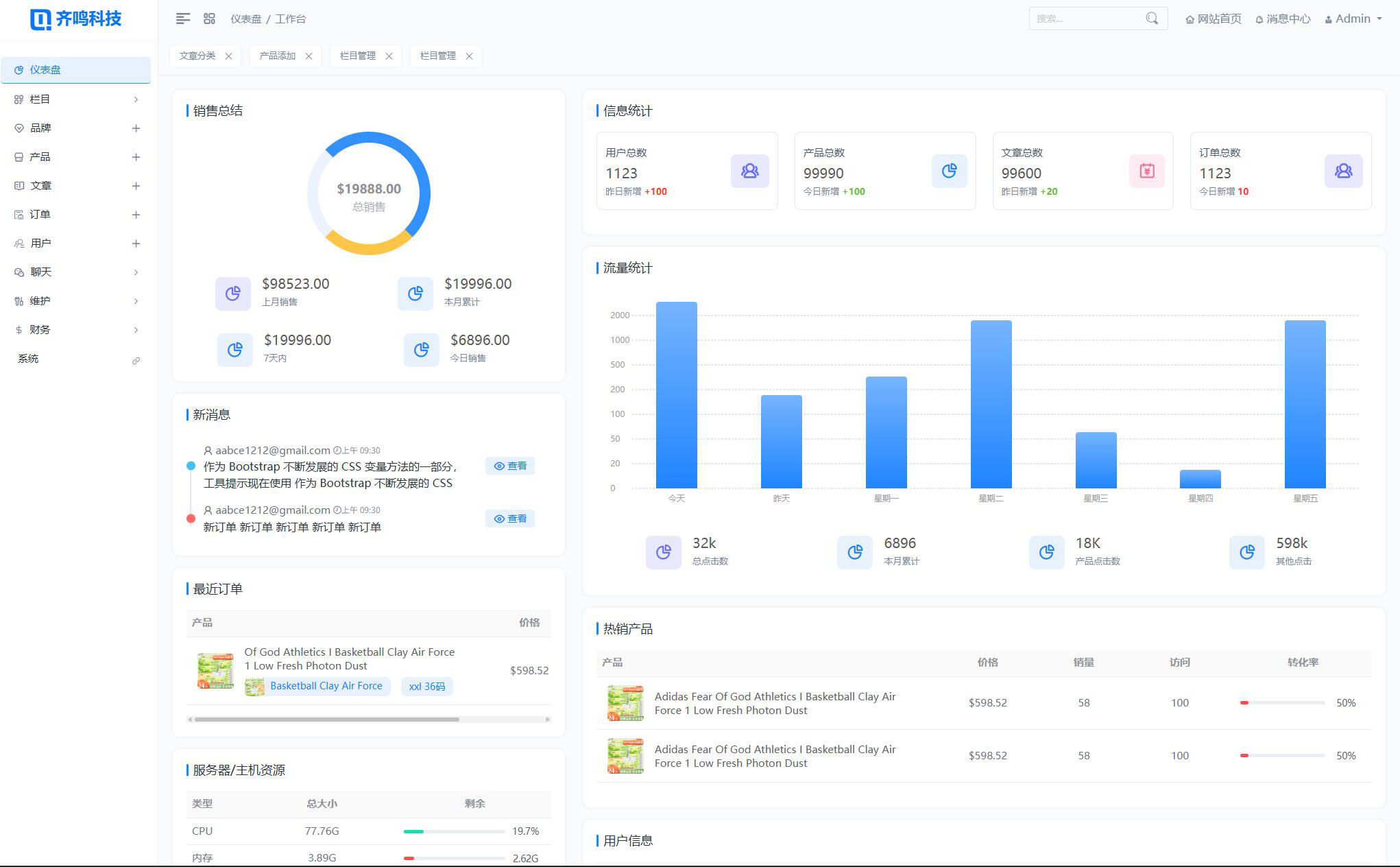Click the pie icon beside 上月销售

[x=233, y=294]
